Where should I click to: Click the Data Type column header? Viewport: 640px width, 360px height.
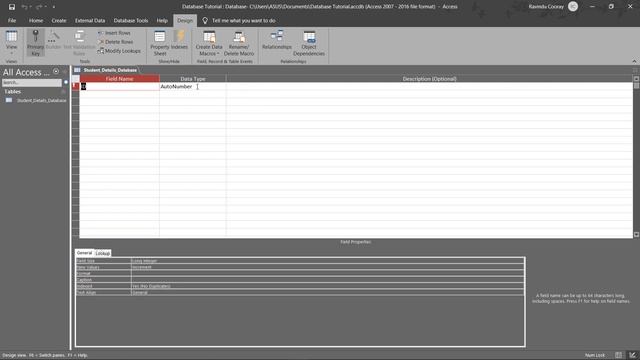(x=193, y=79)
